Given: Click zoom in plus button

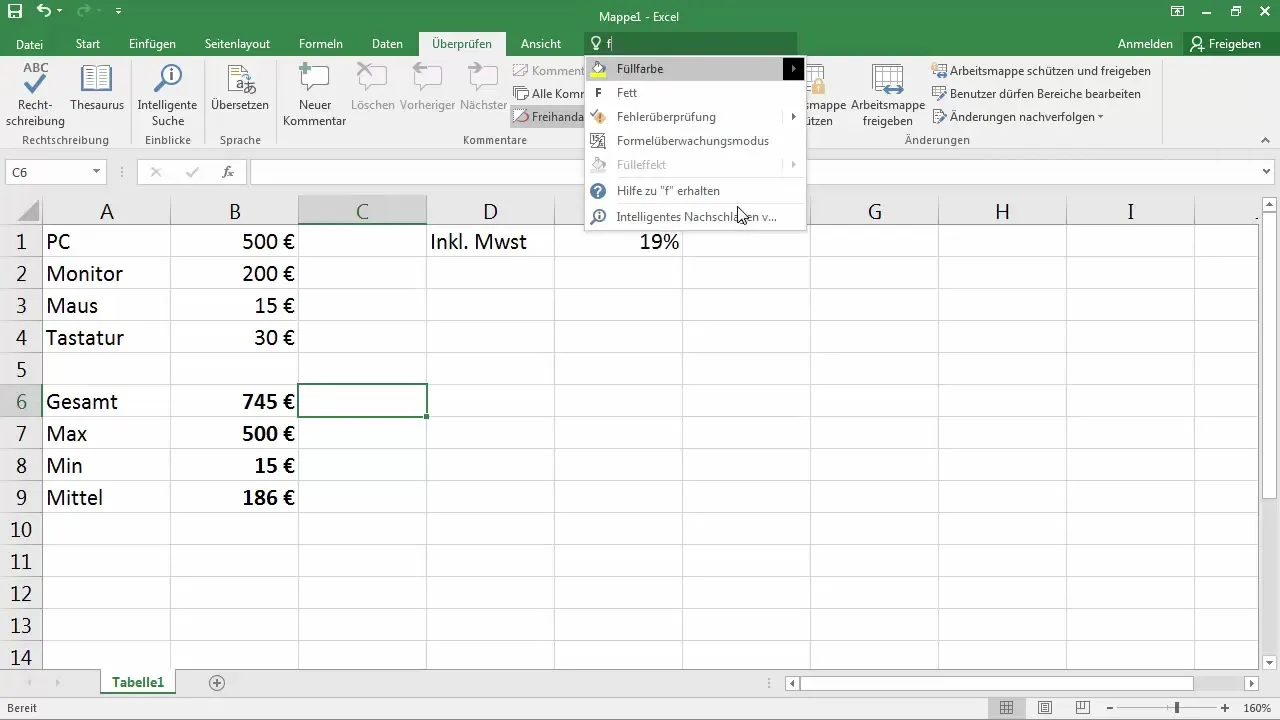Looking at the screenshot, I should pyautogui.click(x=1227, y=708).
